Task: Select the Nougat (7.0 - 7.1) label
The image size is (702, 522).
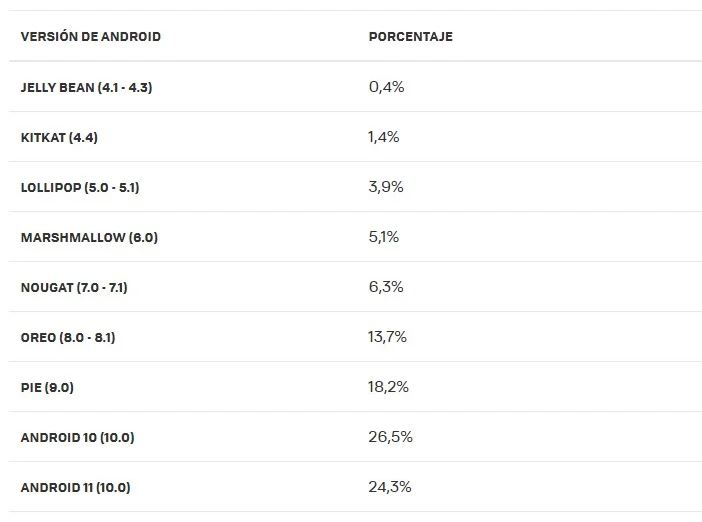Action: (74, 287)
